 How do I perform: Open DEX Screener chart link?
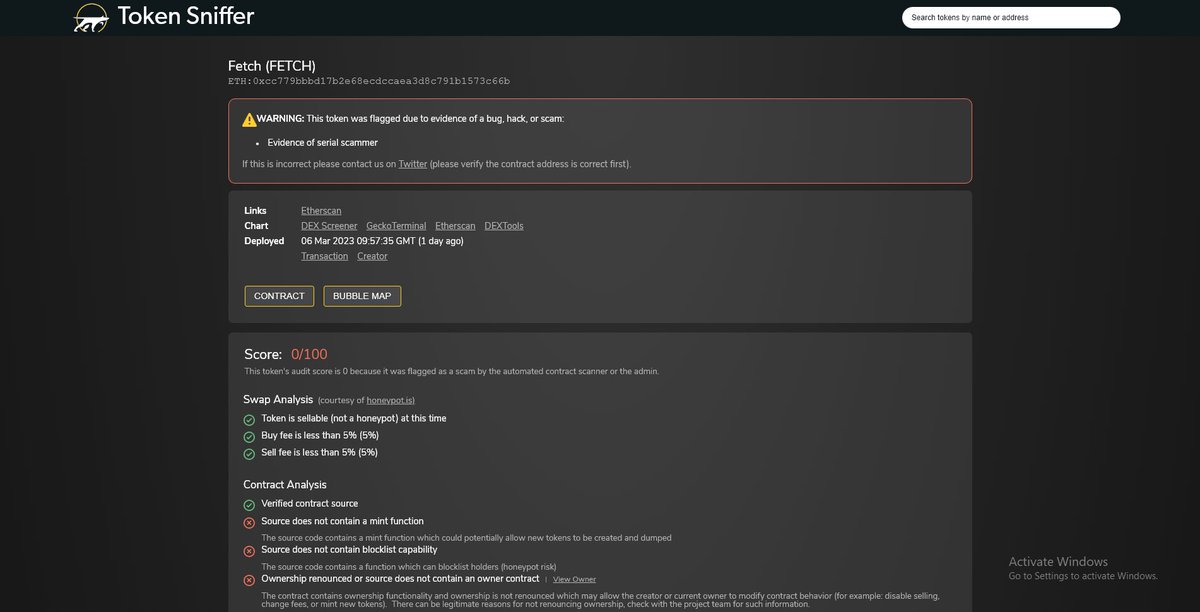tap(329, 226)
